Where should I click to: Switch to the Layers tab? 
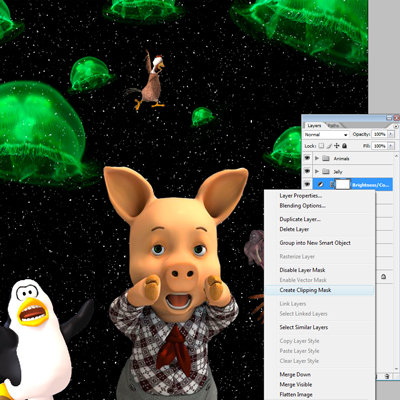point(314,126)
